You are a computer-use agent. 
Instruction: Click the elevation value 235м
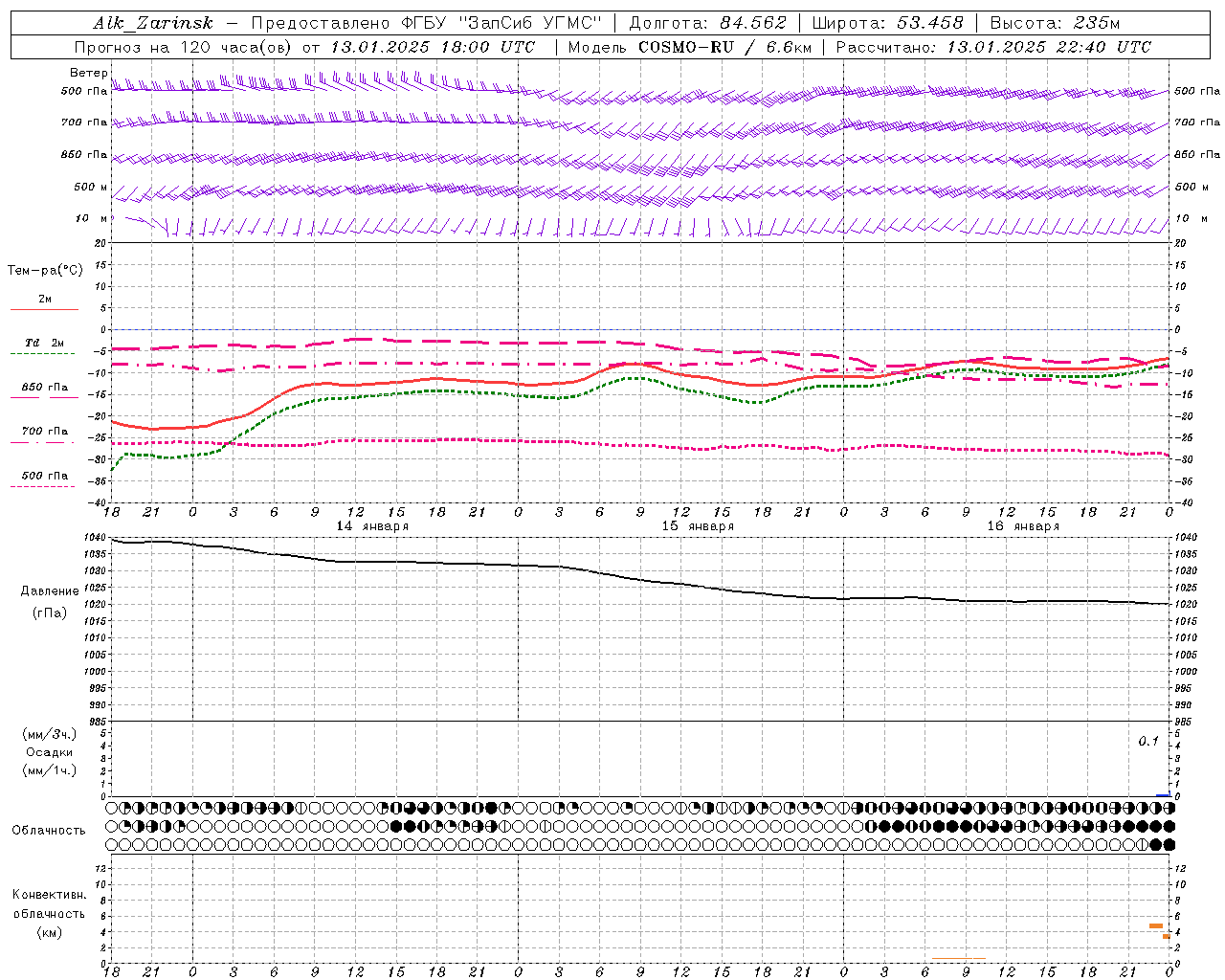[1097, 23]
